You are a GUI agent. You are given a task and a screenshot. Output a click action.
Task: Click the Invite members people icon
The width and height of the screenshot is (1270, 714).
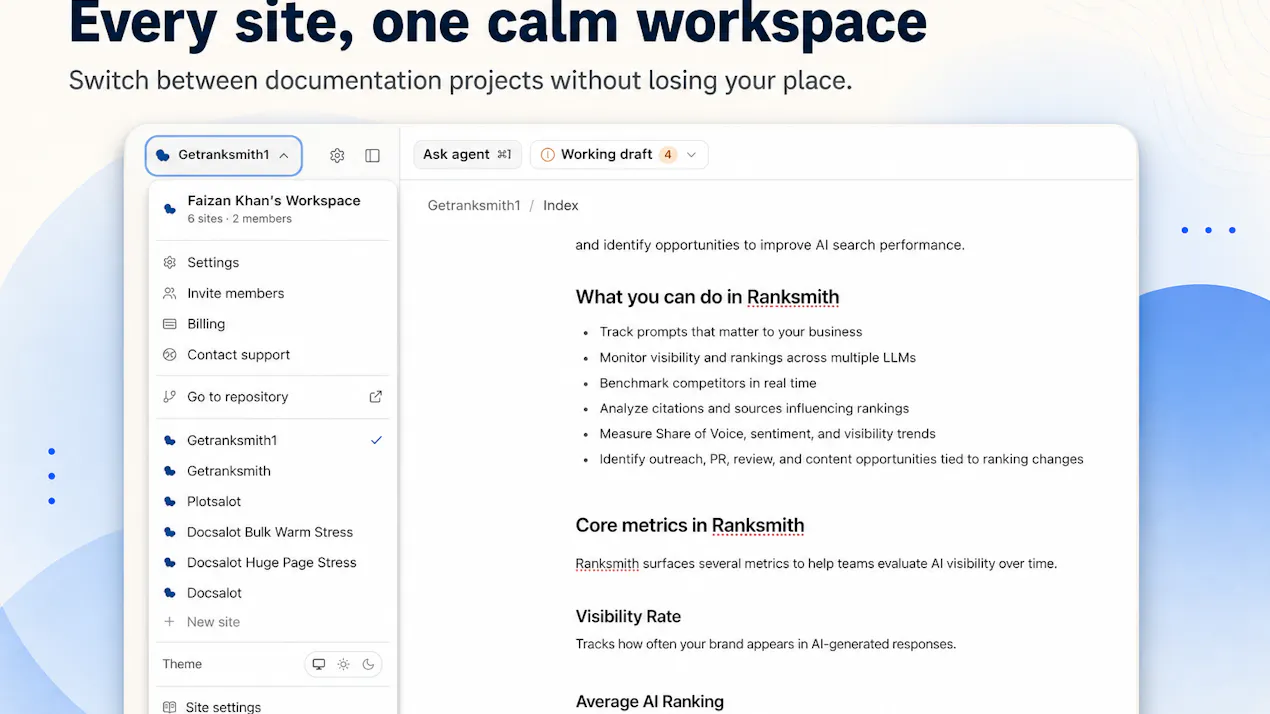click(169, 293)
